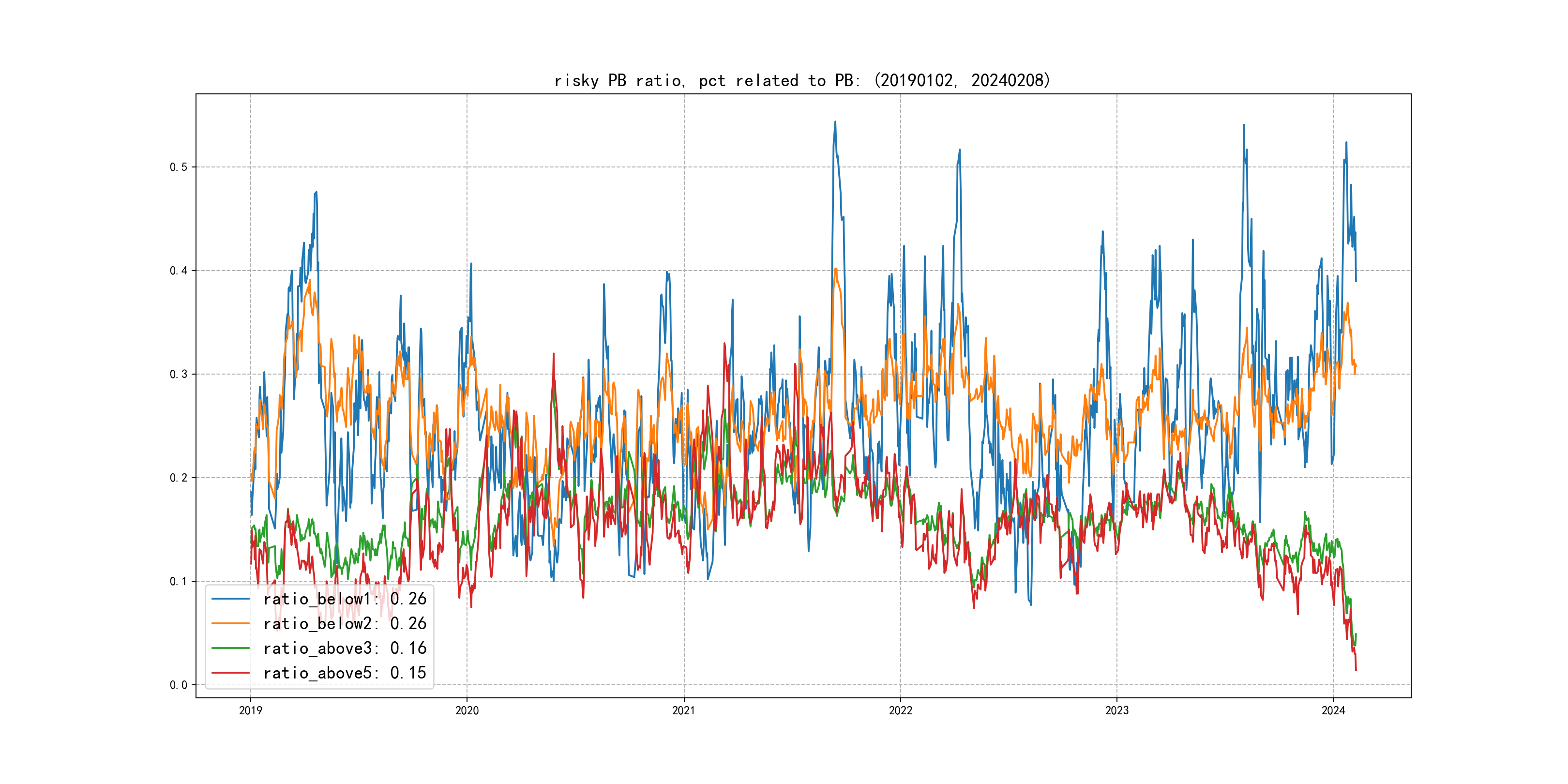Select the 'ratio_above3: 0.16' legend label
Image resolution: width=1568 pixels, height=784 pixels.
point(345,648)
